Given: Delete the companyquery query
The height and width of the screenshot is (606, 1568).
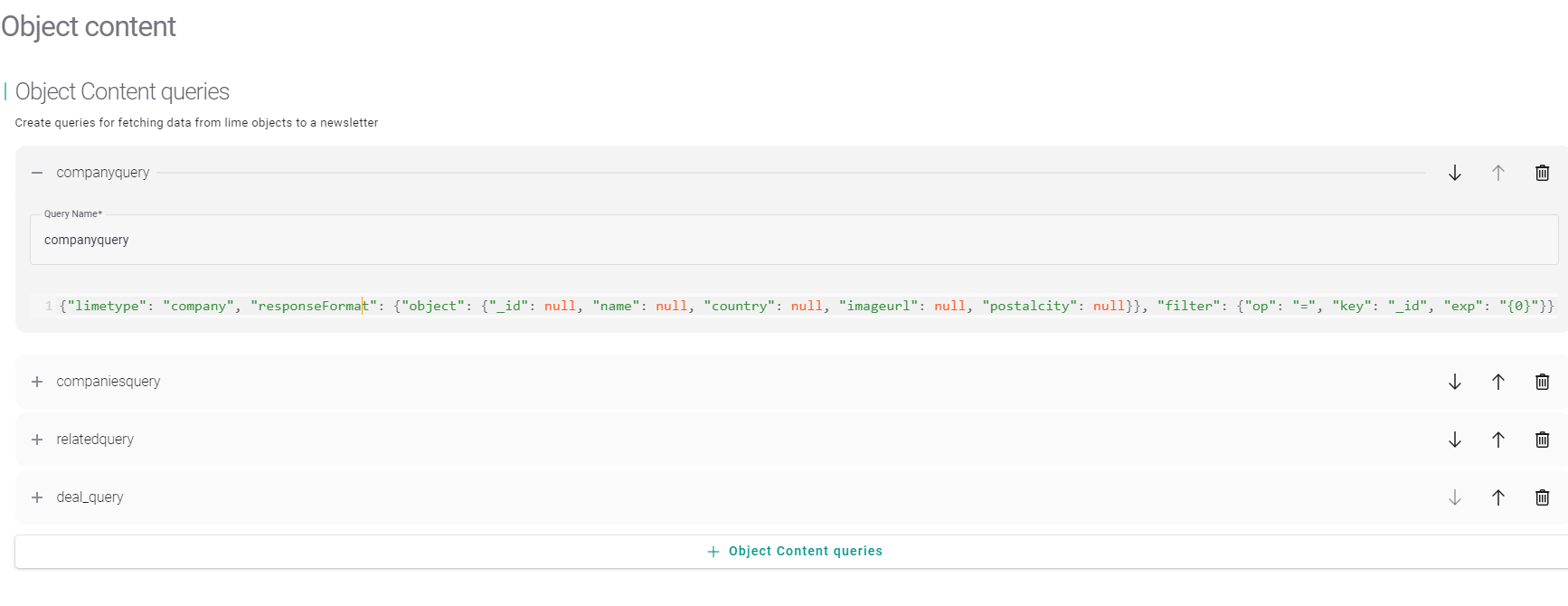Looking at the screenshot, I should [1542, 173].
